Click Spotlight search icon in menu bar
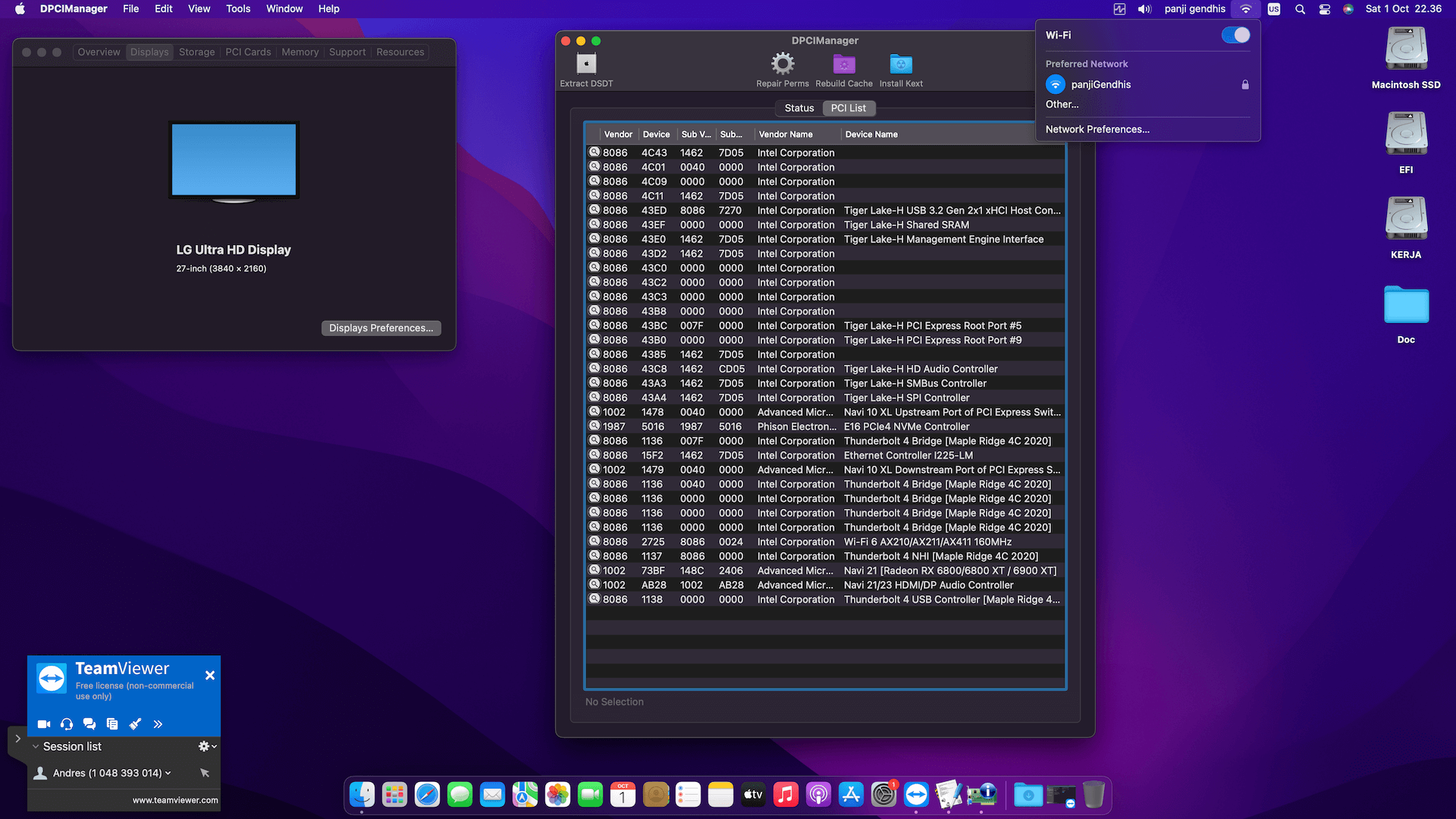 (1300, 9)
